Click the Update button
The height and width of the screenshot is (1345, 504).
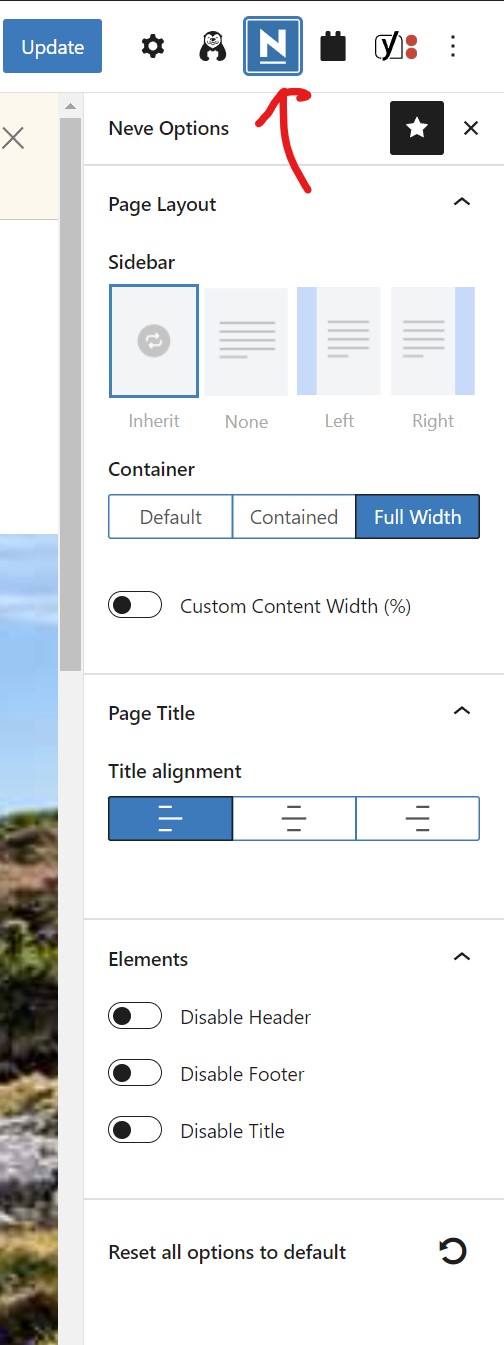pos(52,46)
